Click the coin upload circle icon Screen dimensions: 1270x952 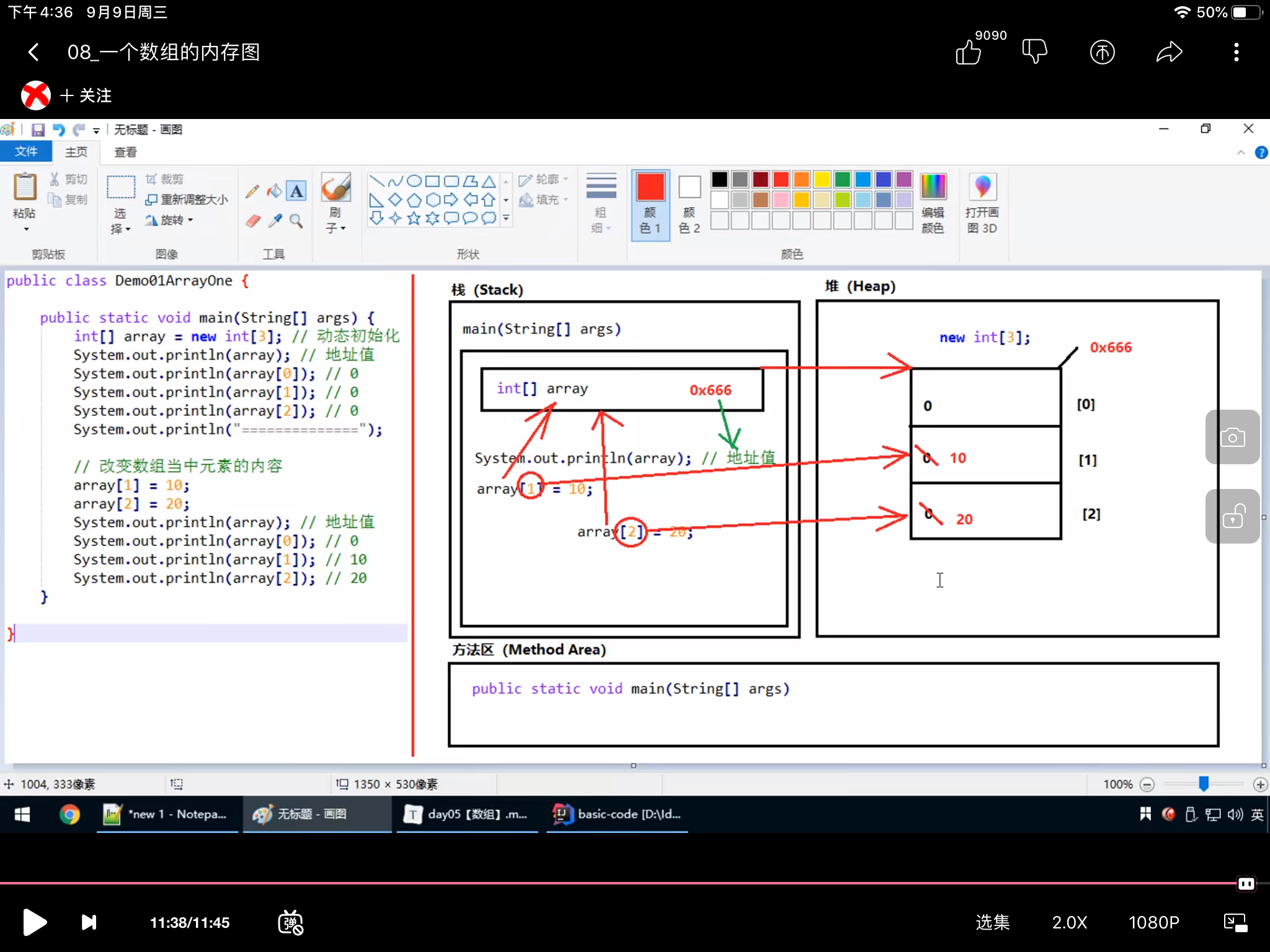[x=1102, y=52]
